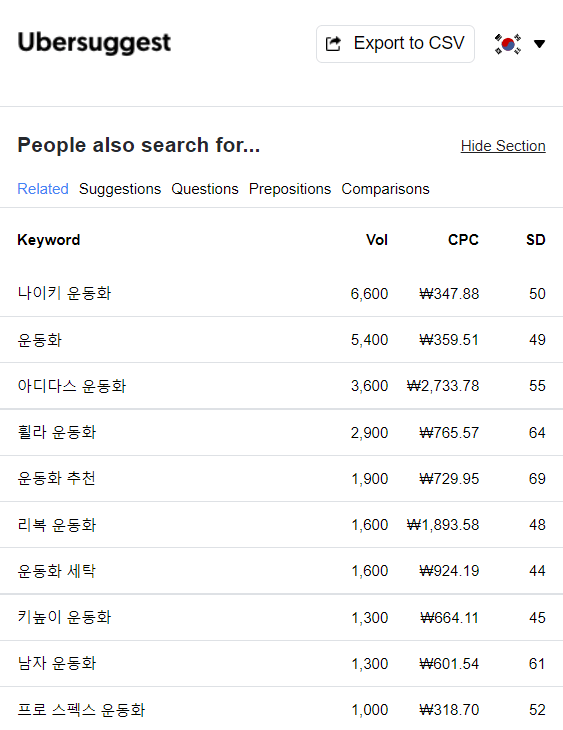The image size is (563, 730).
Task: Click CPC value ₩924.19
Action: 449,571
